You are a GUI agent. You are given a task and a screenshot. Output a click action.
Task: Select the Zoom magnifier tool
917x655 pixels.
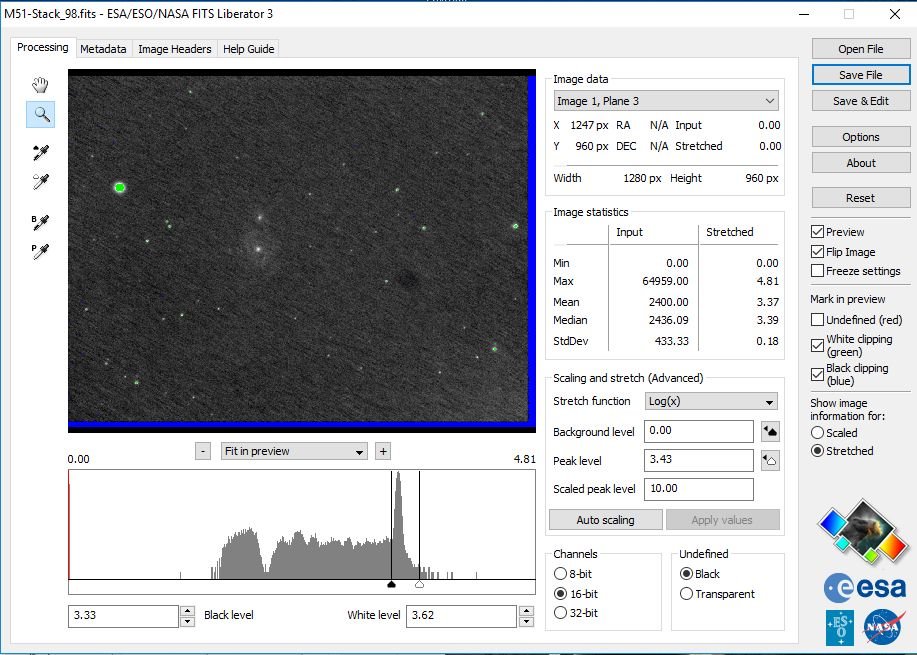[x=40, y=114]
